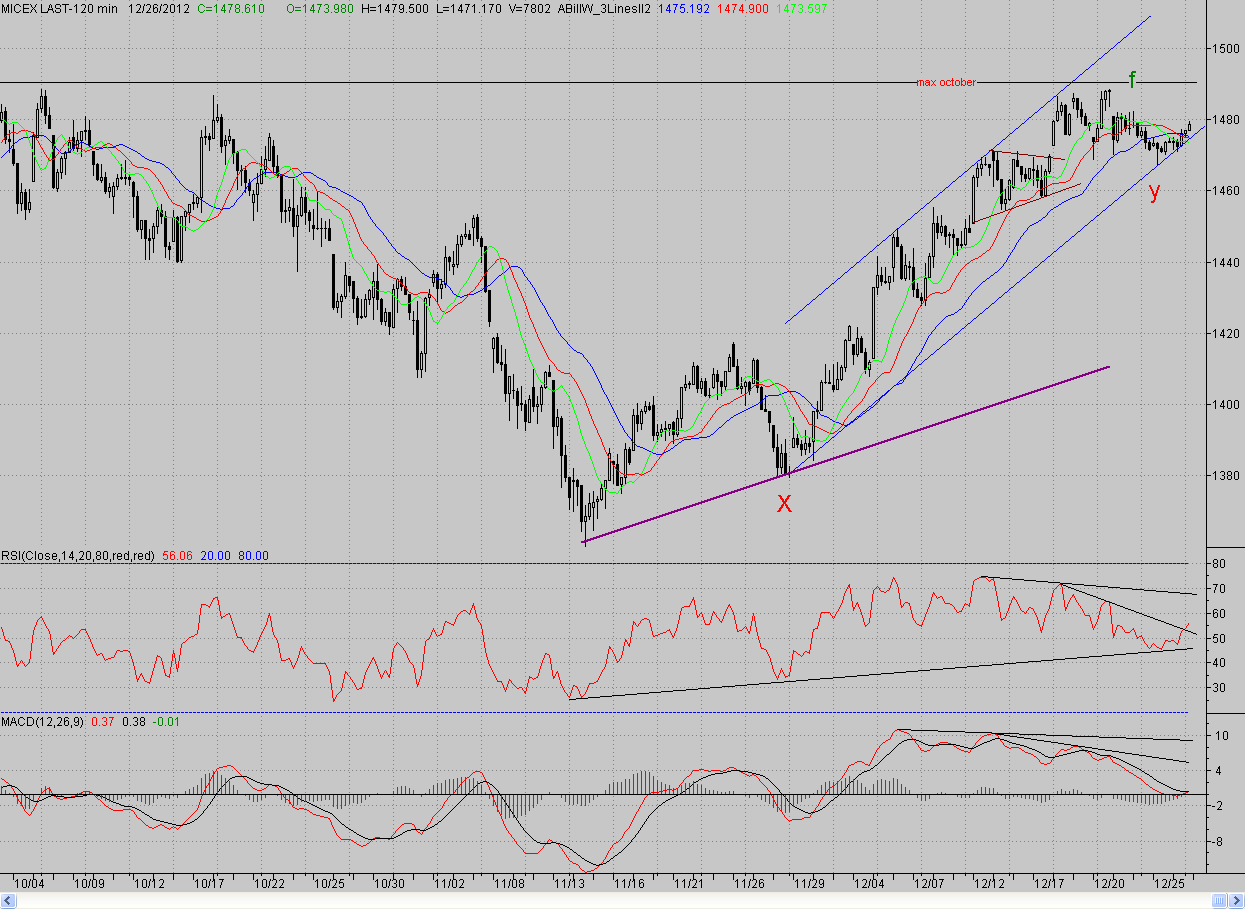Click the scrollbar thumb at bottom right

point(1221,902)
